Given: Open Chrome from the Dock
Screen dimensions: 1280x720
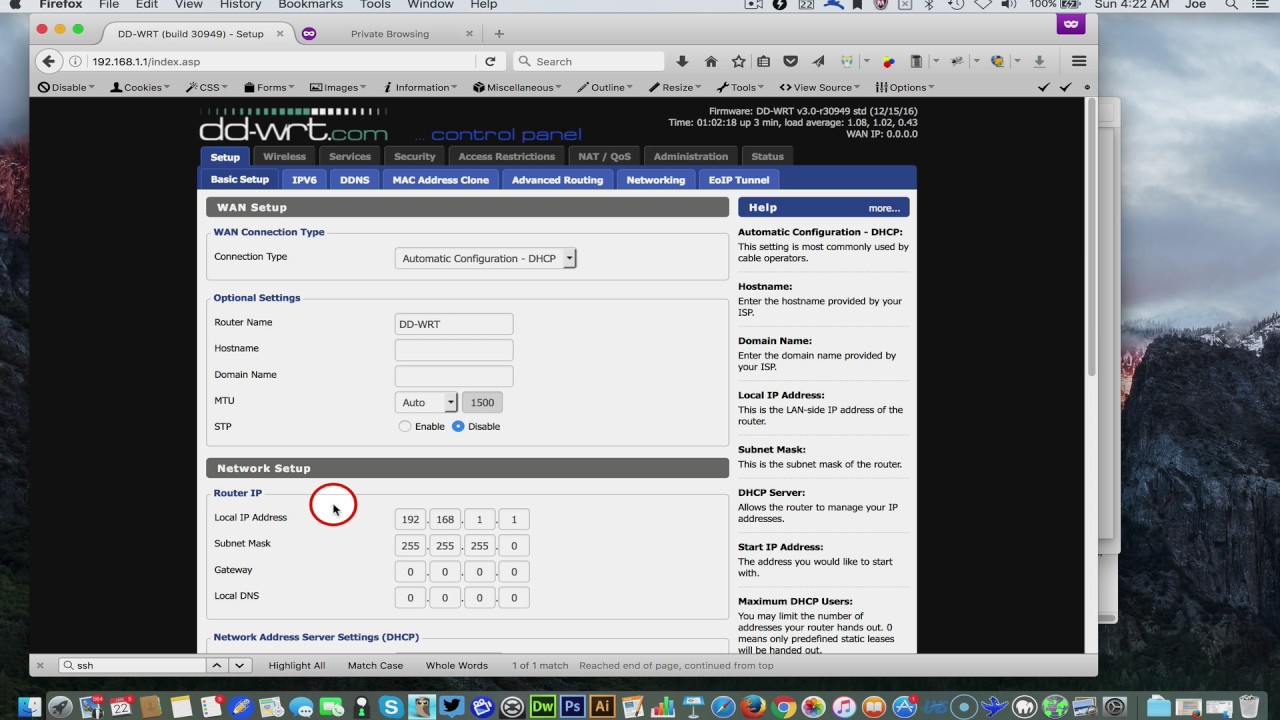Looking at the screenshot, I should (783, 706).
